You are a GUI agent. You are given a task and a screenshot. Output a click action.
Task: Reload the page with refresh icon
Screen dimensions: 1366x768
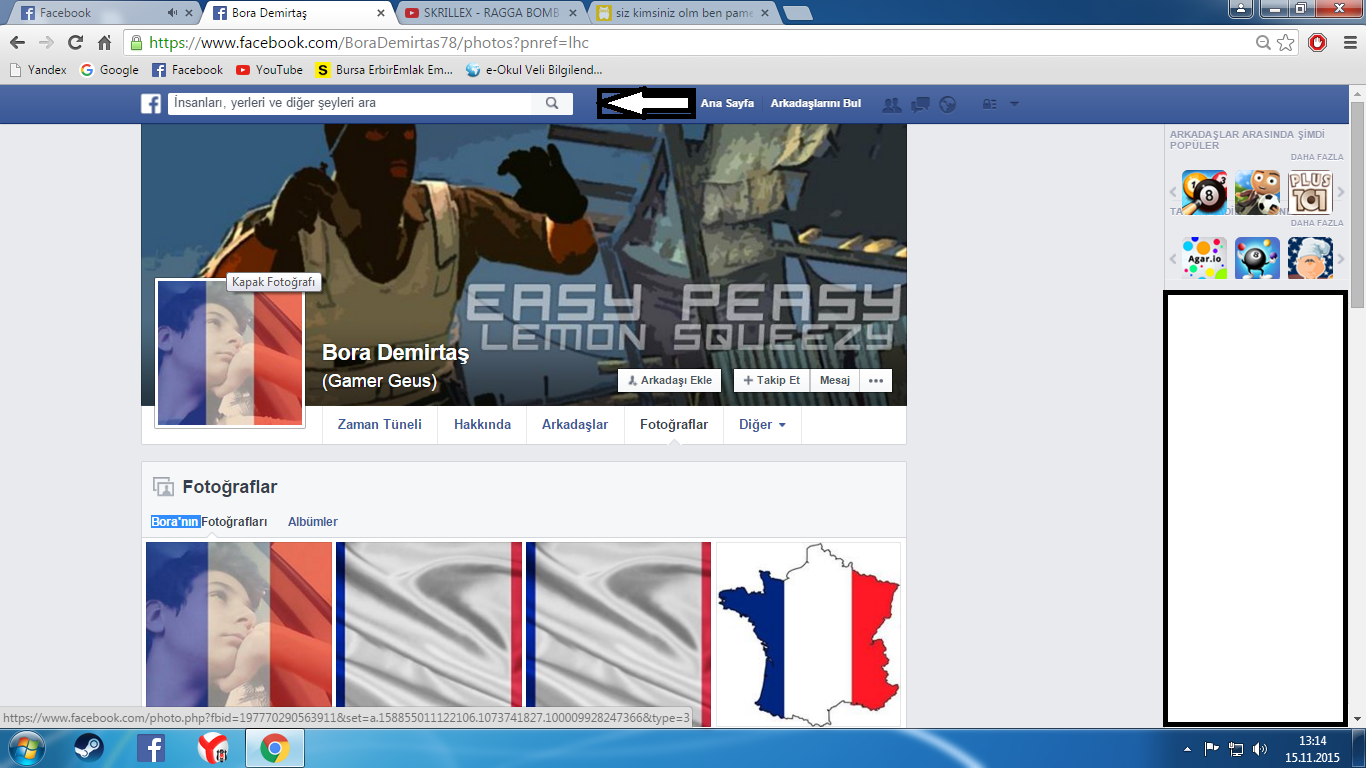click(75, 43)
